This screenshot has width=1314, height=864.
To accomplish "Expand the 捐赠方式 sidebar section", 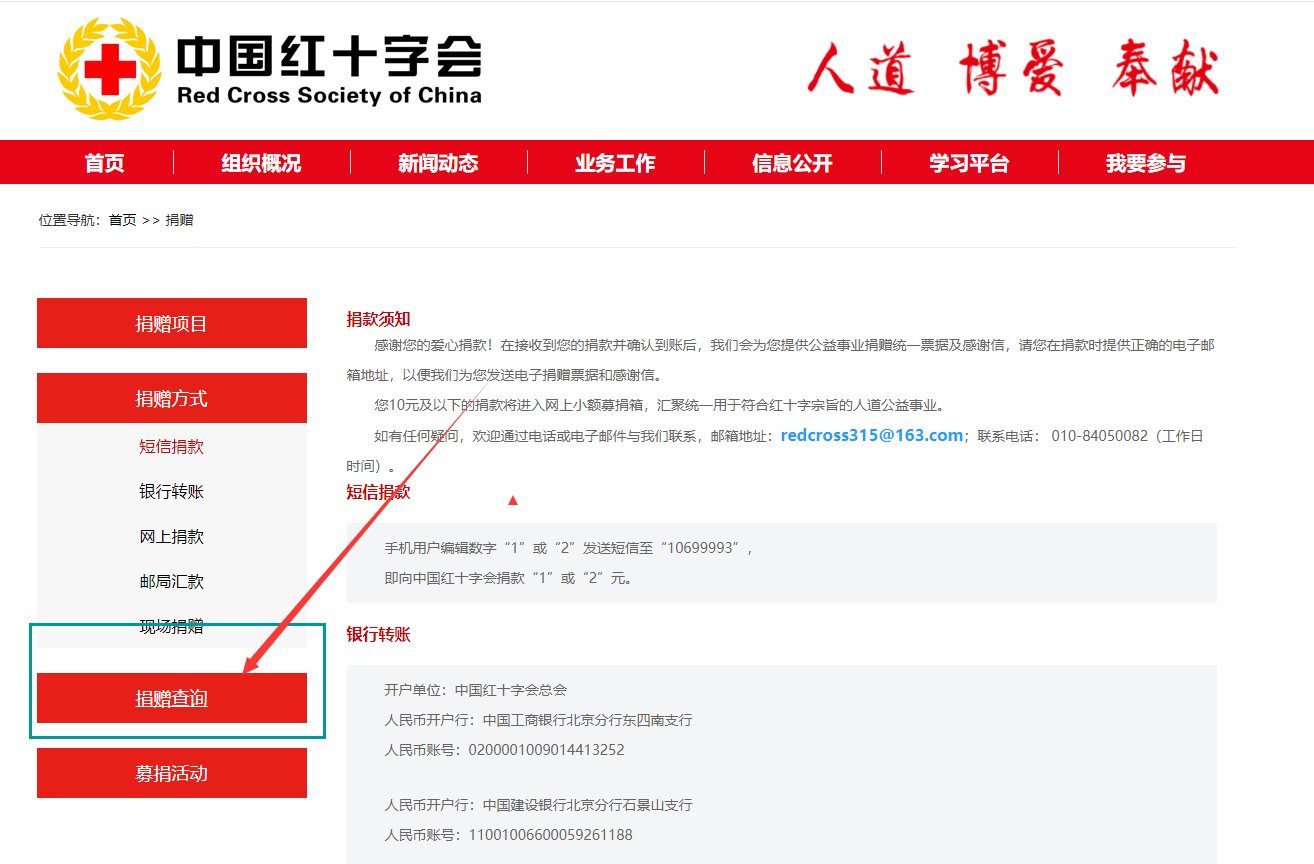I will pos(171,397).
